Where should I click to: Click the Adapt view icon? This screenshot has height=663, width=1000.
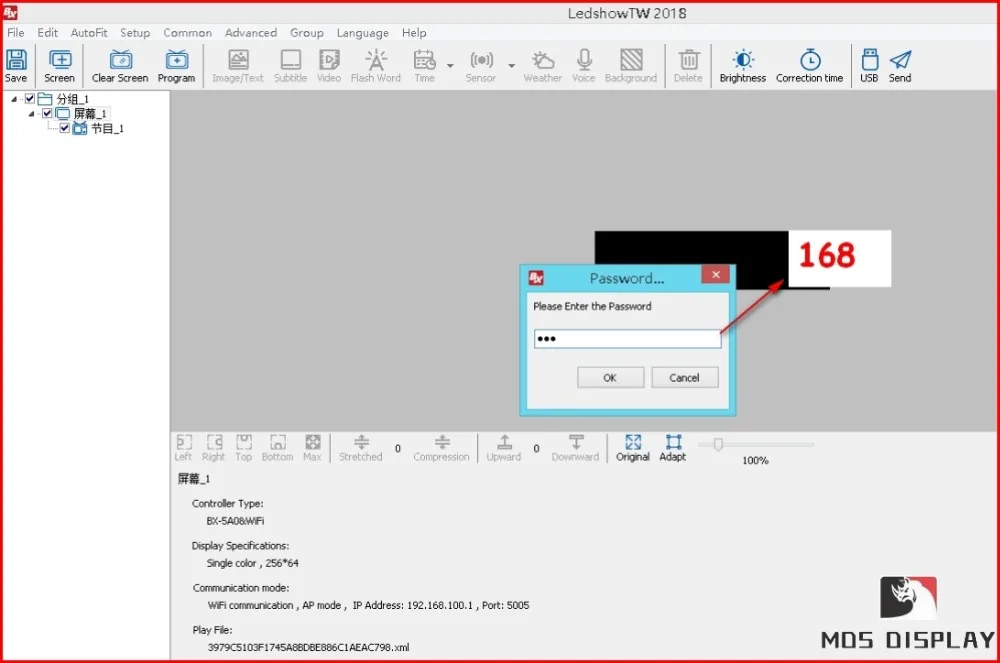pyautogui.click(x=673, y=448)
